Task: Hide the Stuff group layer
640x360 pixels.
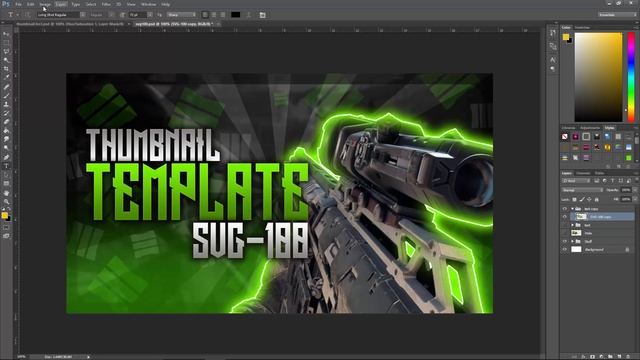Action: point(565,241)
